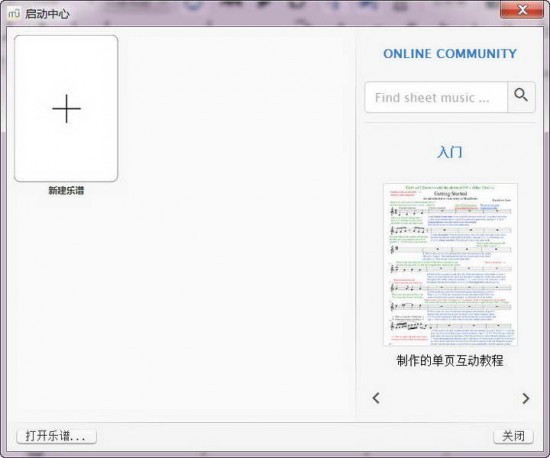Click the 打开乐谱... button
This screenshot has height=458, width=550.
pos(56,436)
